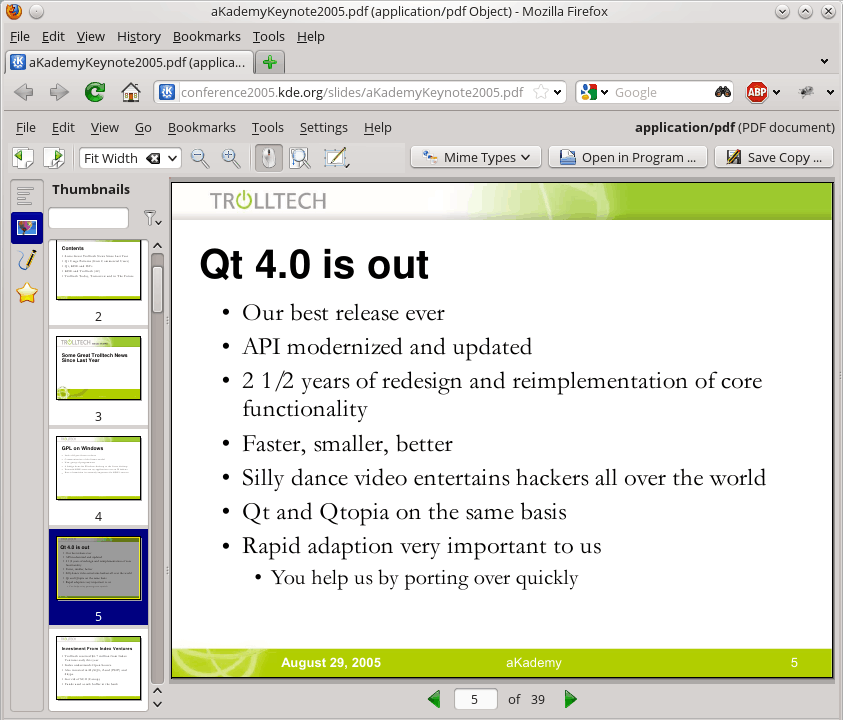Select the Zoom selection tool
The height and width of the screenshot is (720, 843).
click(x=300, y=158)
